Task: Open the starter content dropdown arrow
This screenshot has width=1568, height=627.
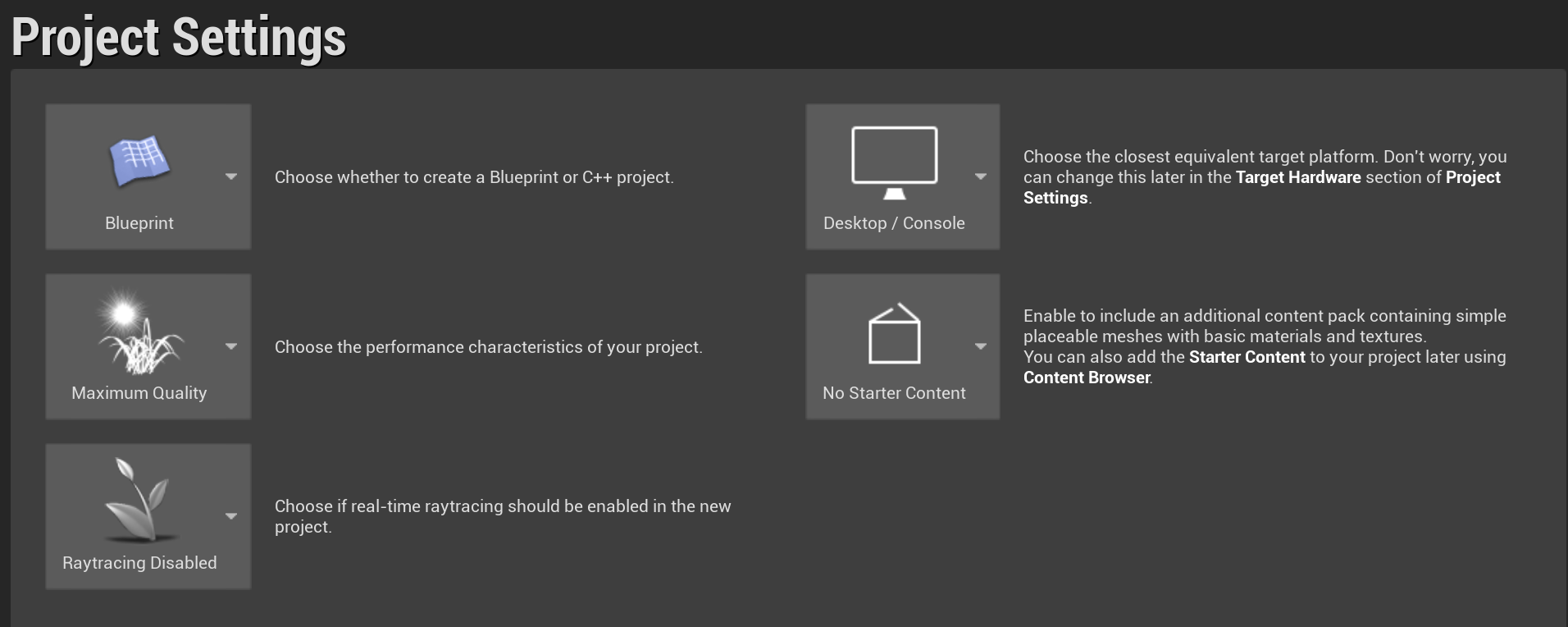Action: pyautogui.click(x=982, y=346)
